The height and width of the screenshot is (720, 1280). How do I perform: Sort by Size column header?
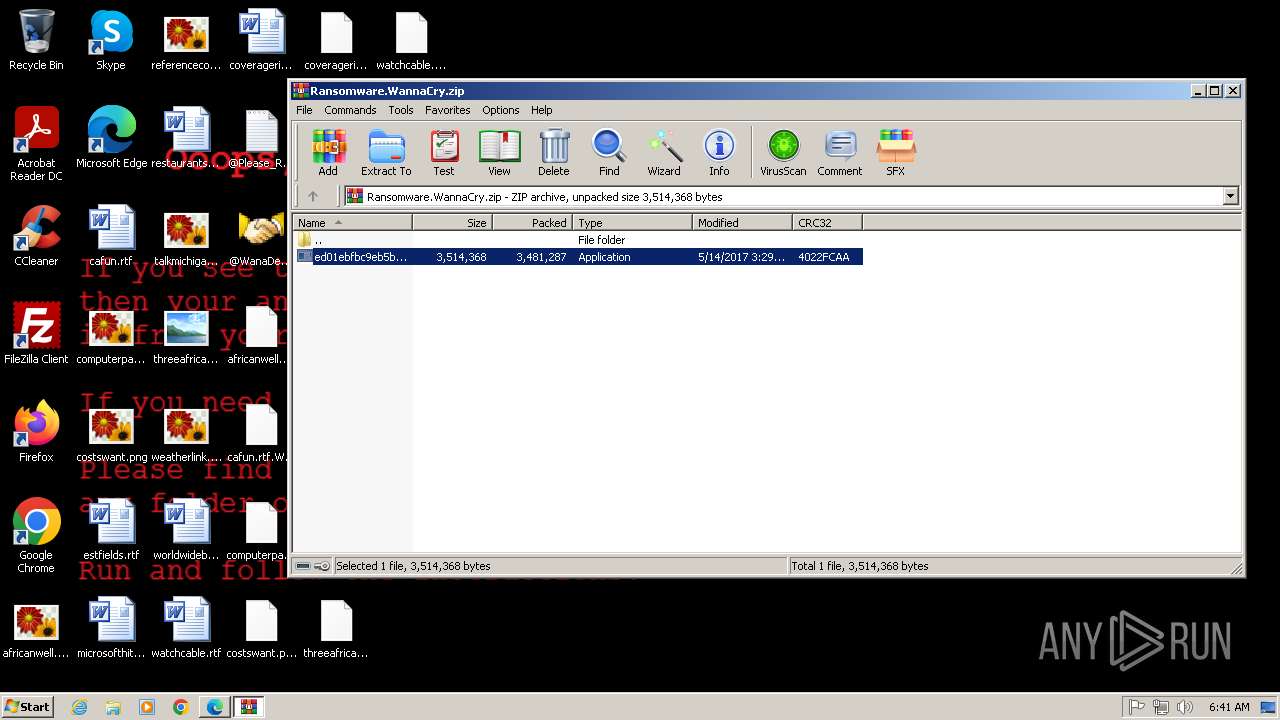(x=452, y=223)
